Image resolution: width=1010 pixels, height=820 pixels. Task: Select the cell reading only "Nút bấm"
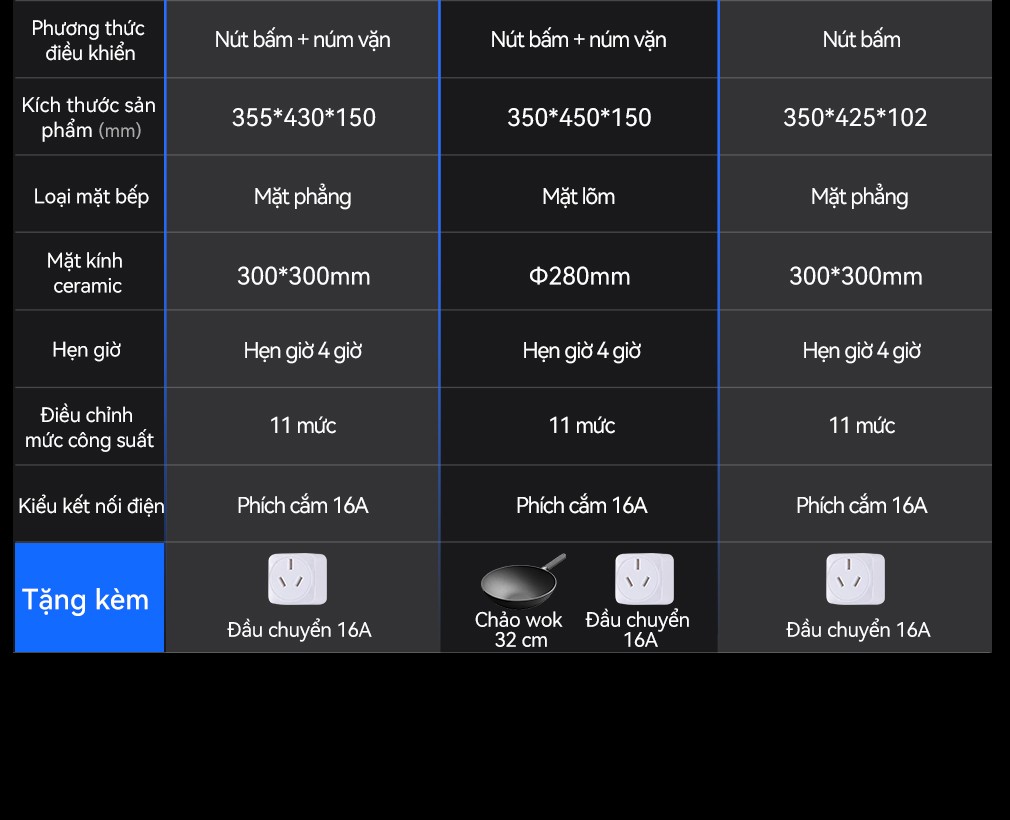coord(861,40)
